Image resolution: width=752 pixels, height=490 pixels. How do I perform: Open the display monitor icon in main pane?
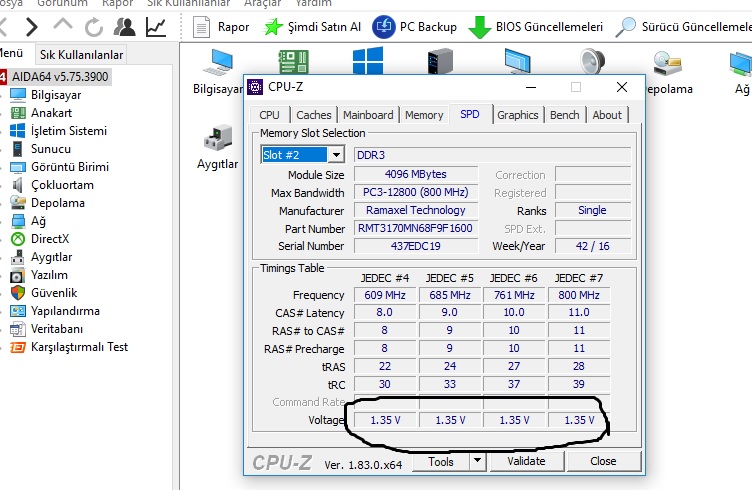point(517,61)
